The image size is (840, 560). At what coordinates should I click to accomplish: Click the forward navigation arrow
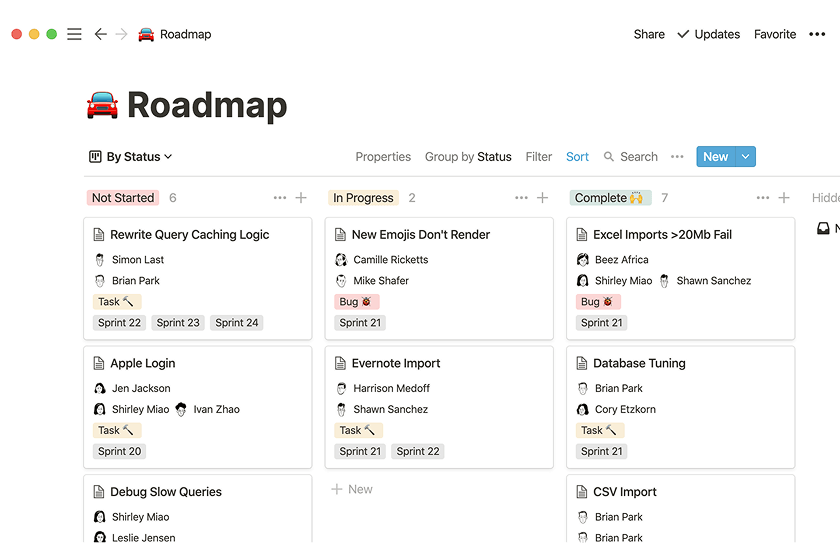pyautogui.click(x=121, y=34)
